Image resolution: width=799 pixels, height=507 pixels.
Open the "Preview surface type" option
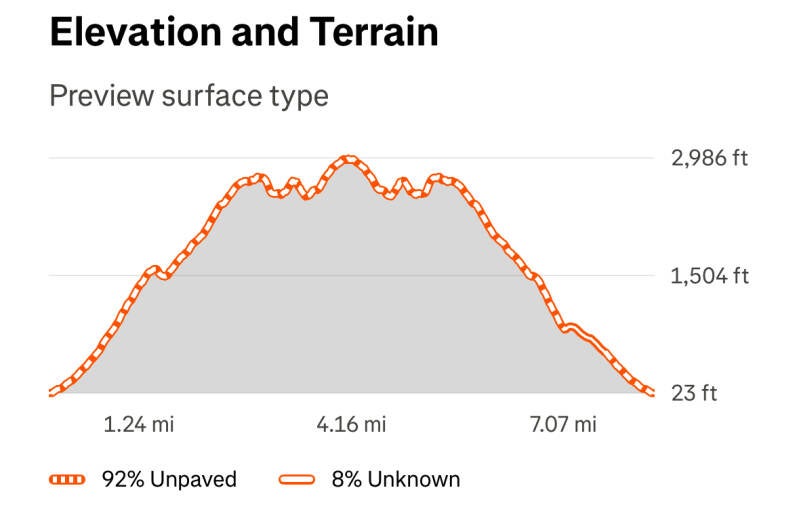tap(189, 96)
